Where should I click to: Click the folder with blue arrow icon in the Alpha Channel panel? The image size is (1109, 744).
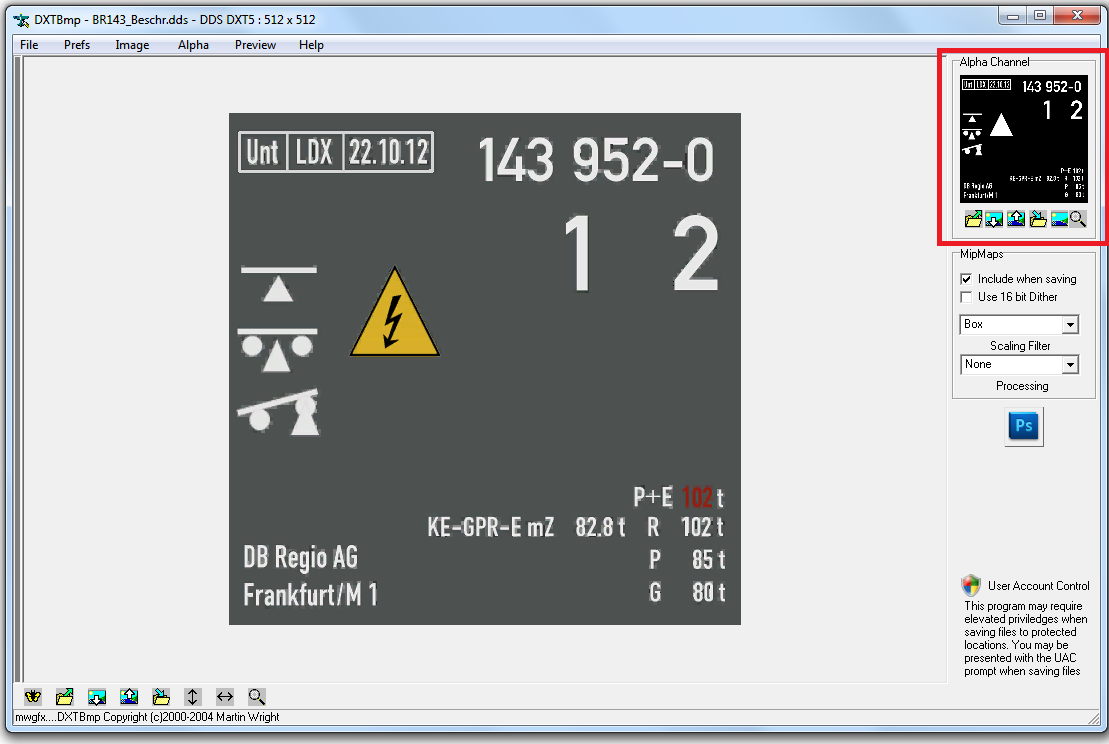[x=1038, y=219]
